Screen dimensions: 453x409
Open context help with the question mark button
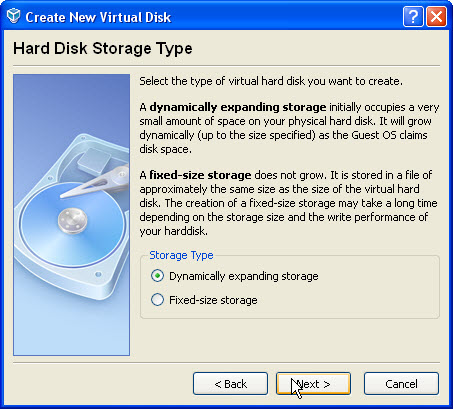pyautogui.click(x=413, y=17)
